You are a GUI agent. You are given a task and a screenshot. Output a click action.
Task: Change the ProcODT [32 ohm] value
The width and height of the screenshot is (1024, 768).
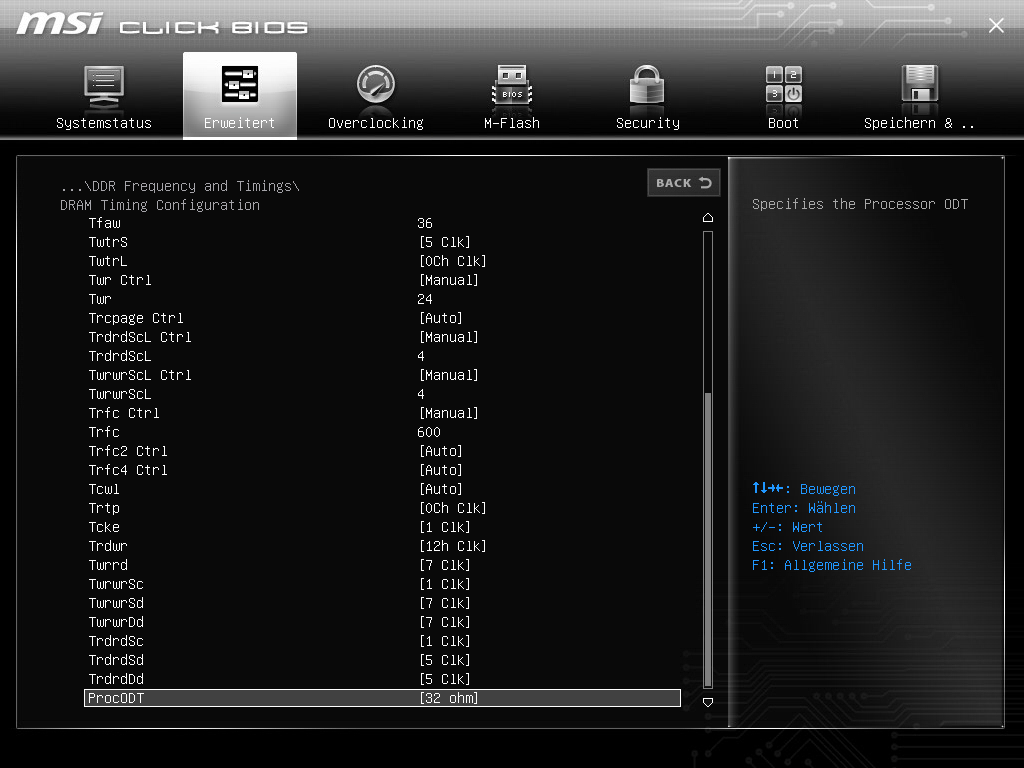coord(449,698)
